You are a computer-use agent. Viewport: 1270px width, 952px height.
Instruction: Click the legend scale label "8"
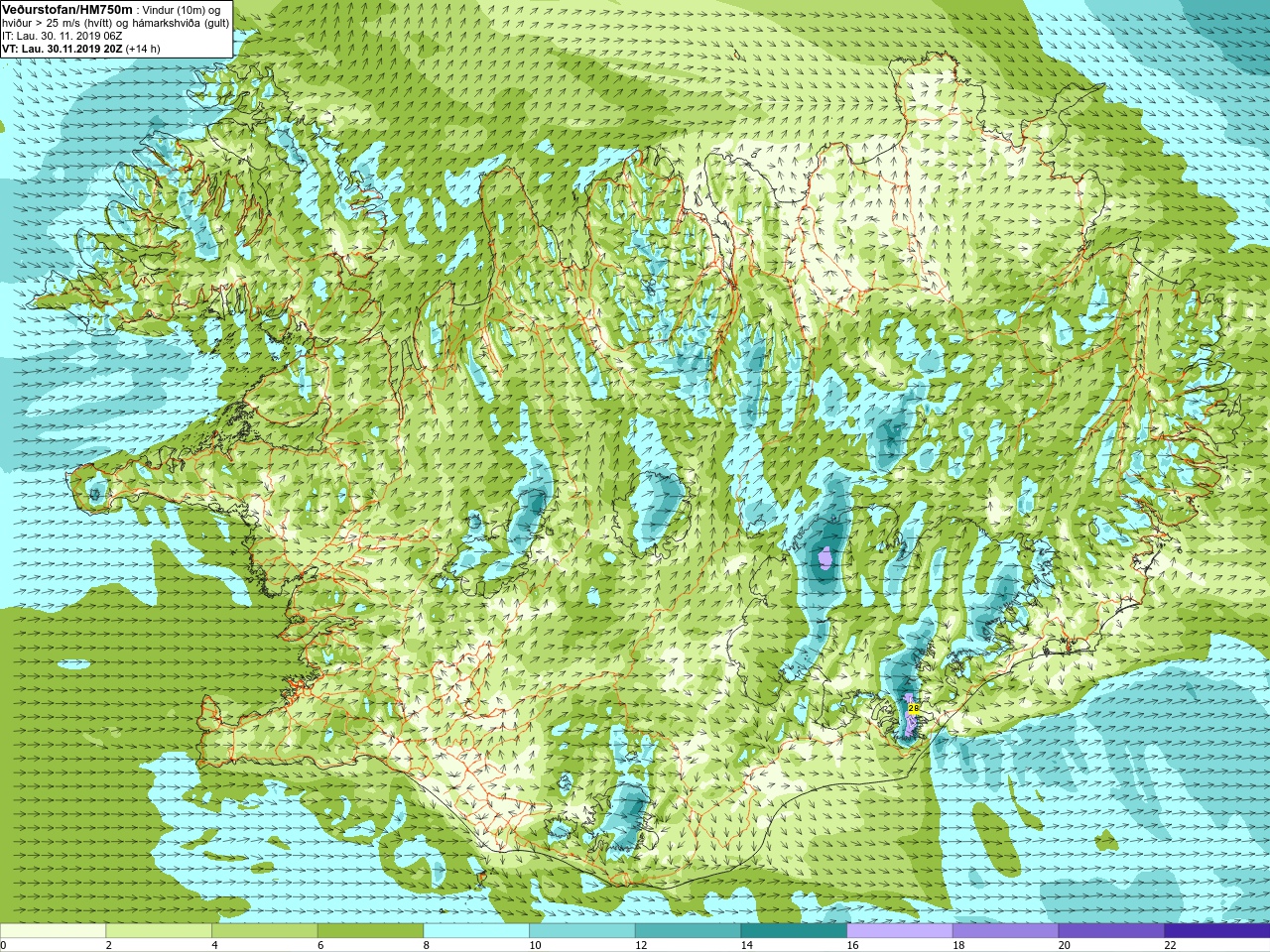[x=427, y=945]
